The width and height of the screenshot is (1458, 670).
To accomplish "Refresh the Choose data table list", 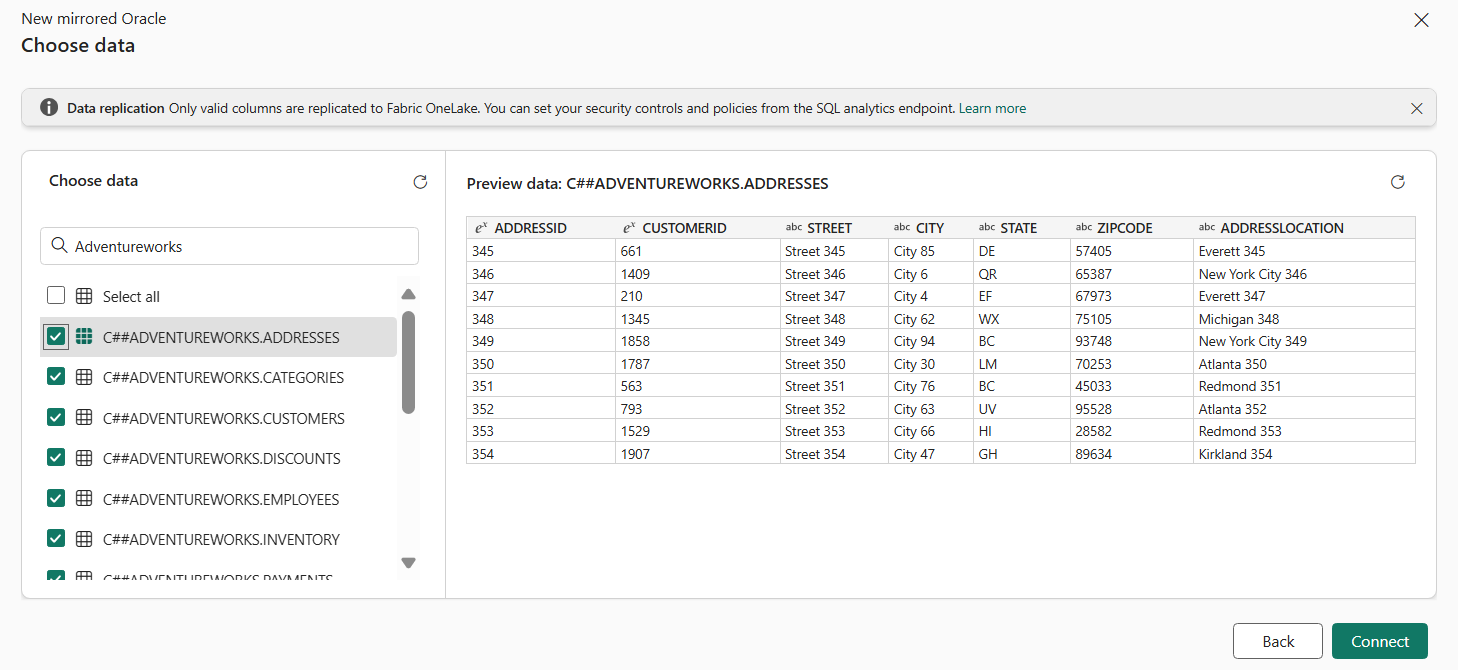I will point(420,182).
